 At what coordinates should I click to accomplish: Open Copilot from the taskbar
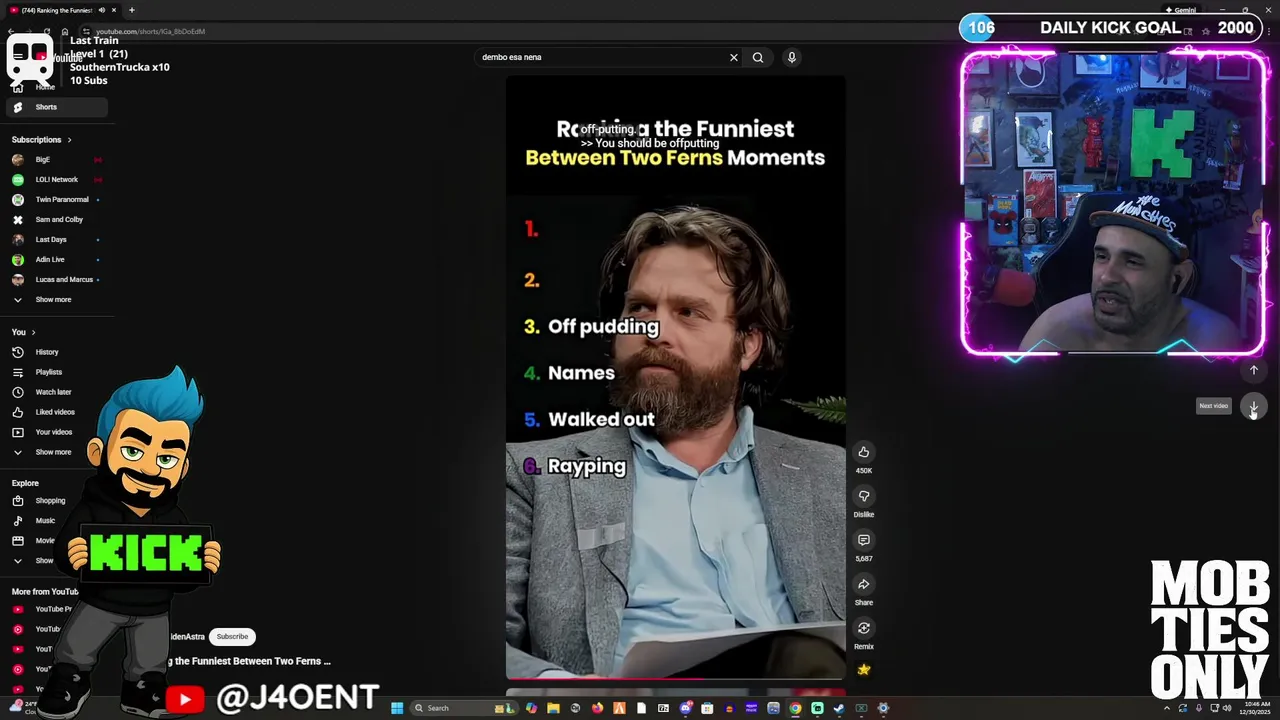point(531,708)
